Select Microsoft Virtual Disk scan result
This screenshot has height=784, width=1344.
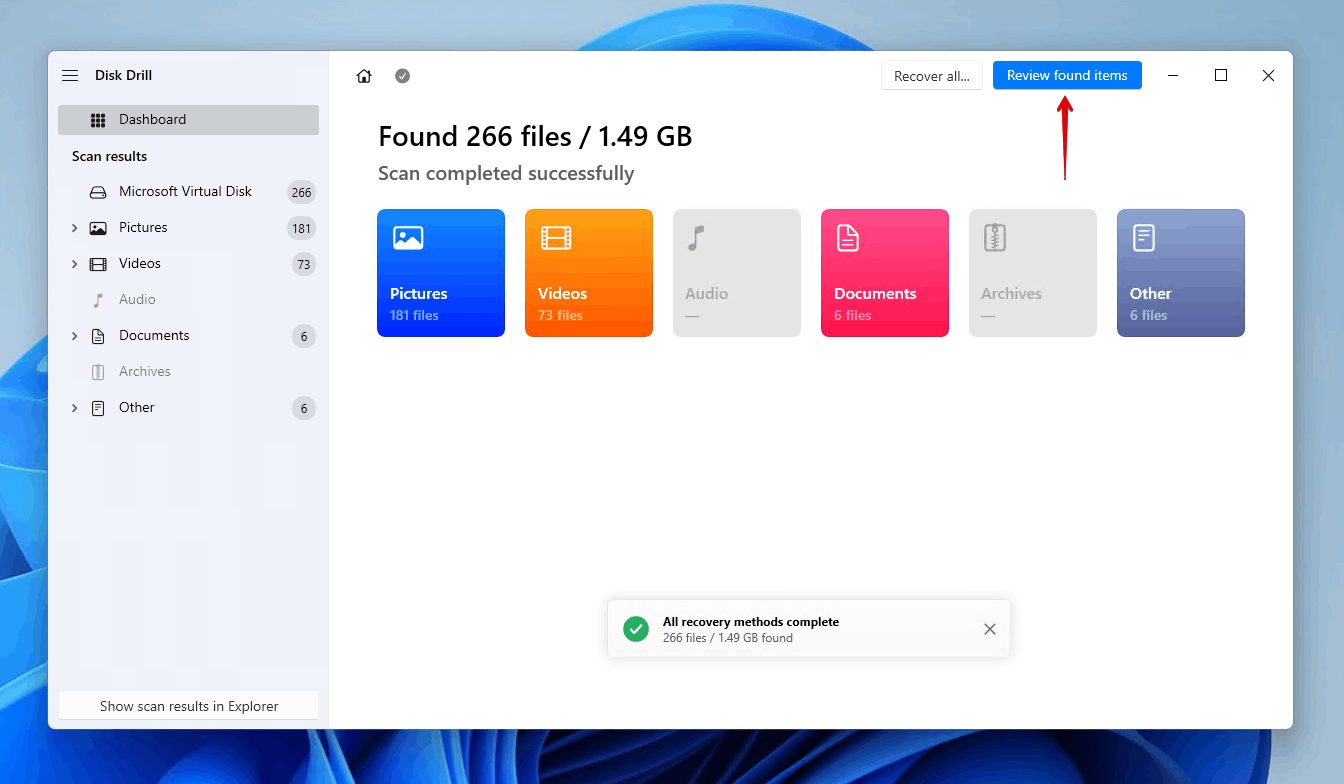pyautogui.click(x=188, y=192)
